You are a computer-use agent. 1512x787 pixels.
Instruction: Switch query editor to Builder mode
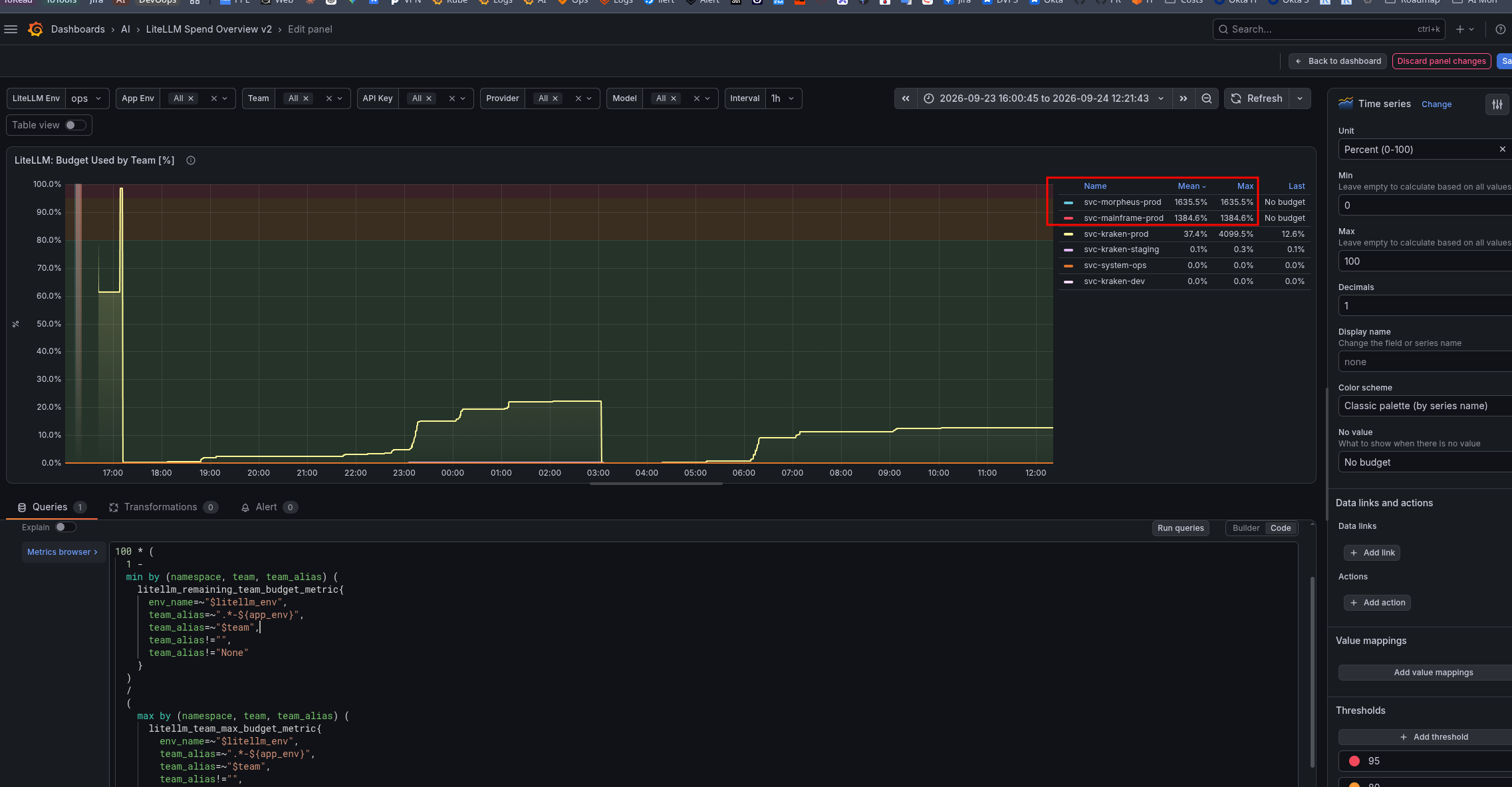coord(1246,528)
